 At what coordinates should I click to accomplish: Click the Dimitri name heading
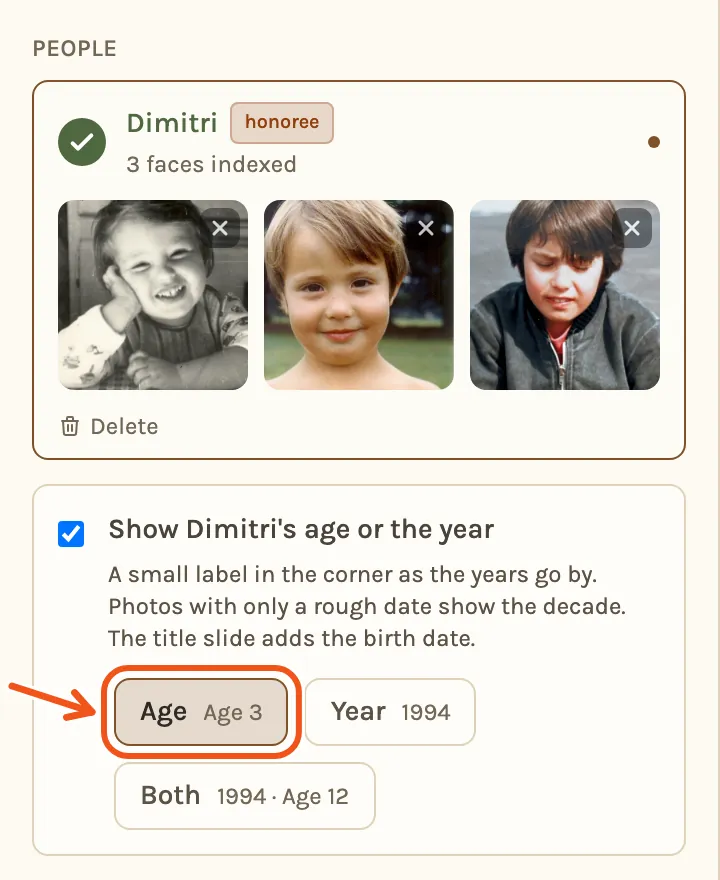(172, 123)
